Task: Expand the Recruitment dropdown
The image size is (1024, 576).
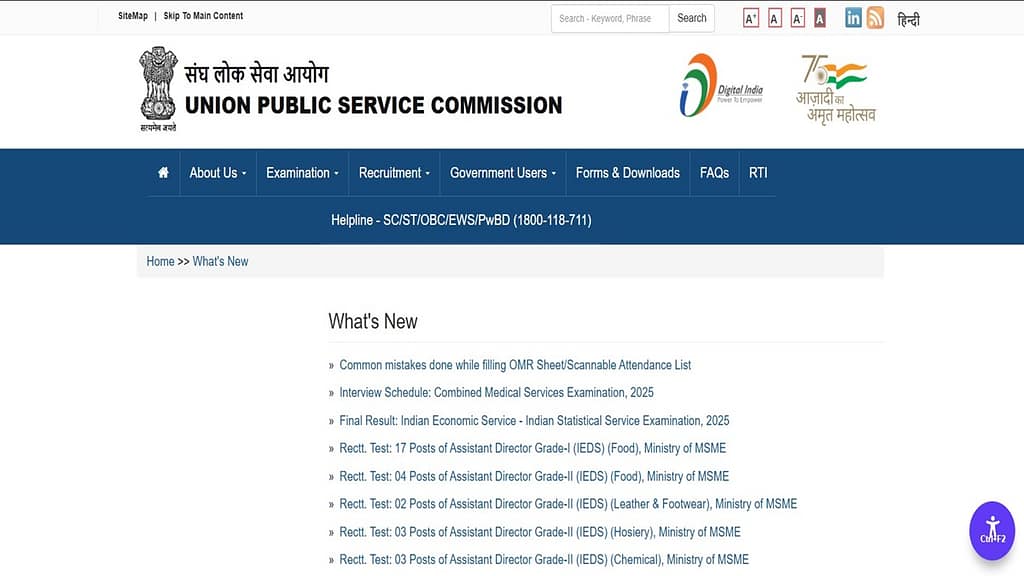Action: point(393,172)
